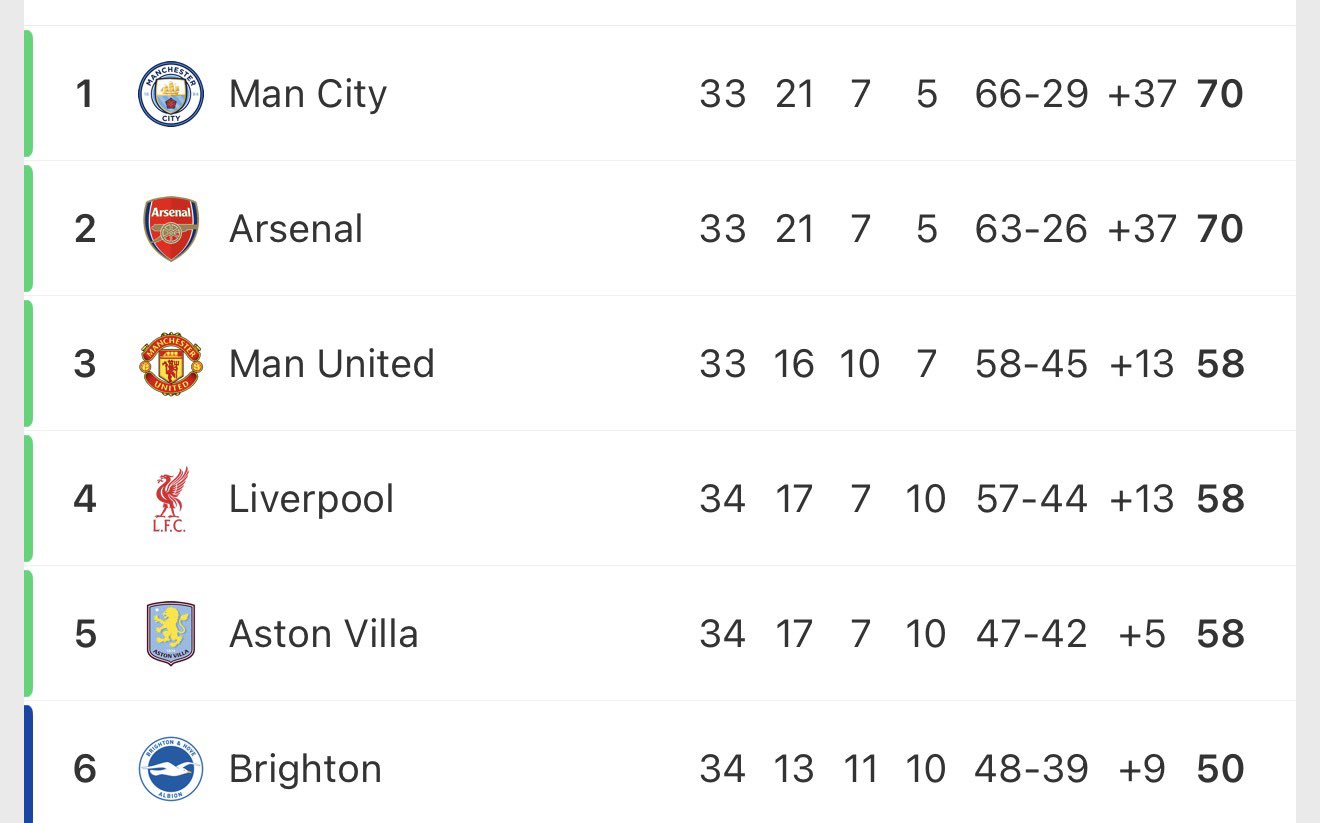
Task: Tap the Aston Villa crest
Action: pyautogui.click(x=170, y=634)
